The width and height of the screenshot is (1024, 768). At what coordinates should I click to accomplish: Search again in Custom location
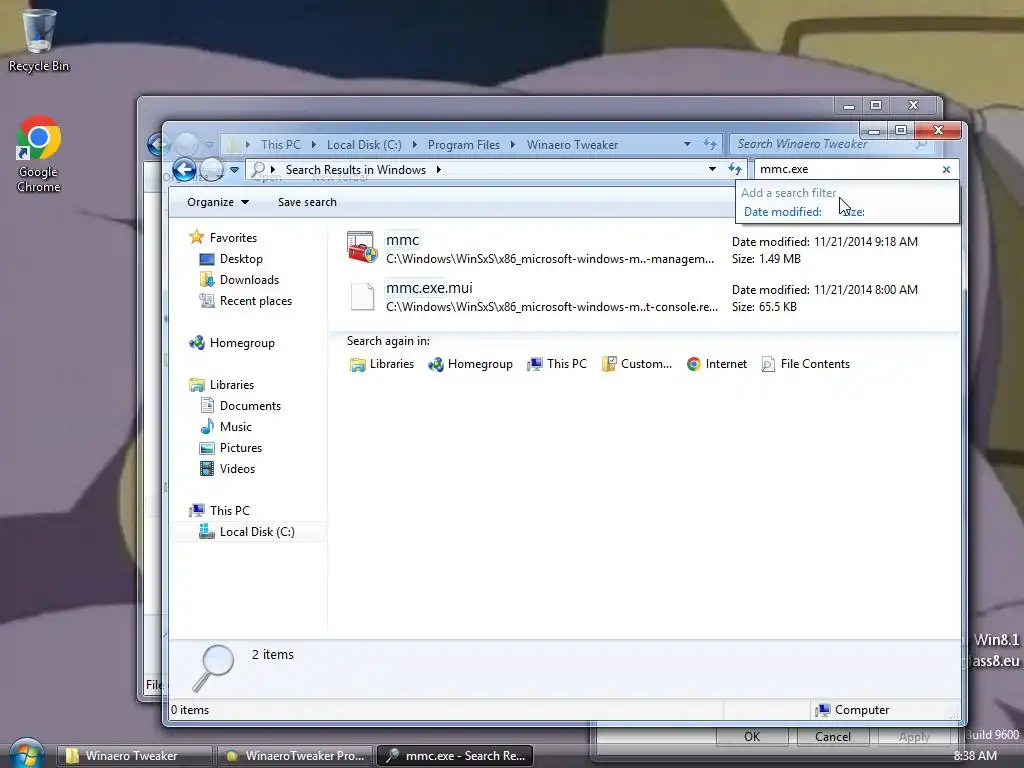pyautogui.click(x=637, y=364)
